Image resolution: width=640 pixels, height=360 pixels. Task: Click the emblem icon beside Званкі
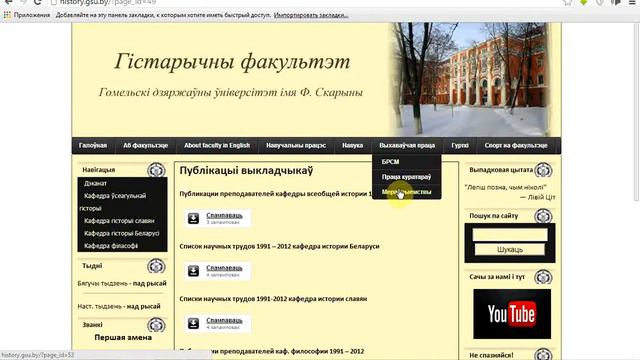(x=156, y=325)
